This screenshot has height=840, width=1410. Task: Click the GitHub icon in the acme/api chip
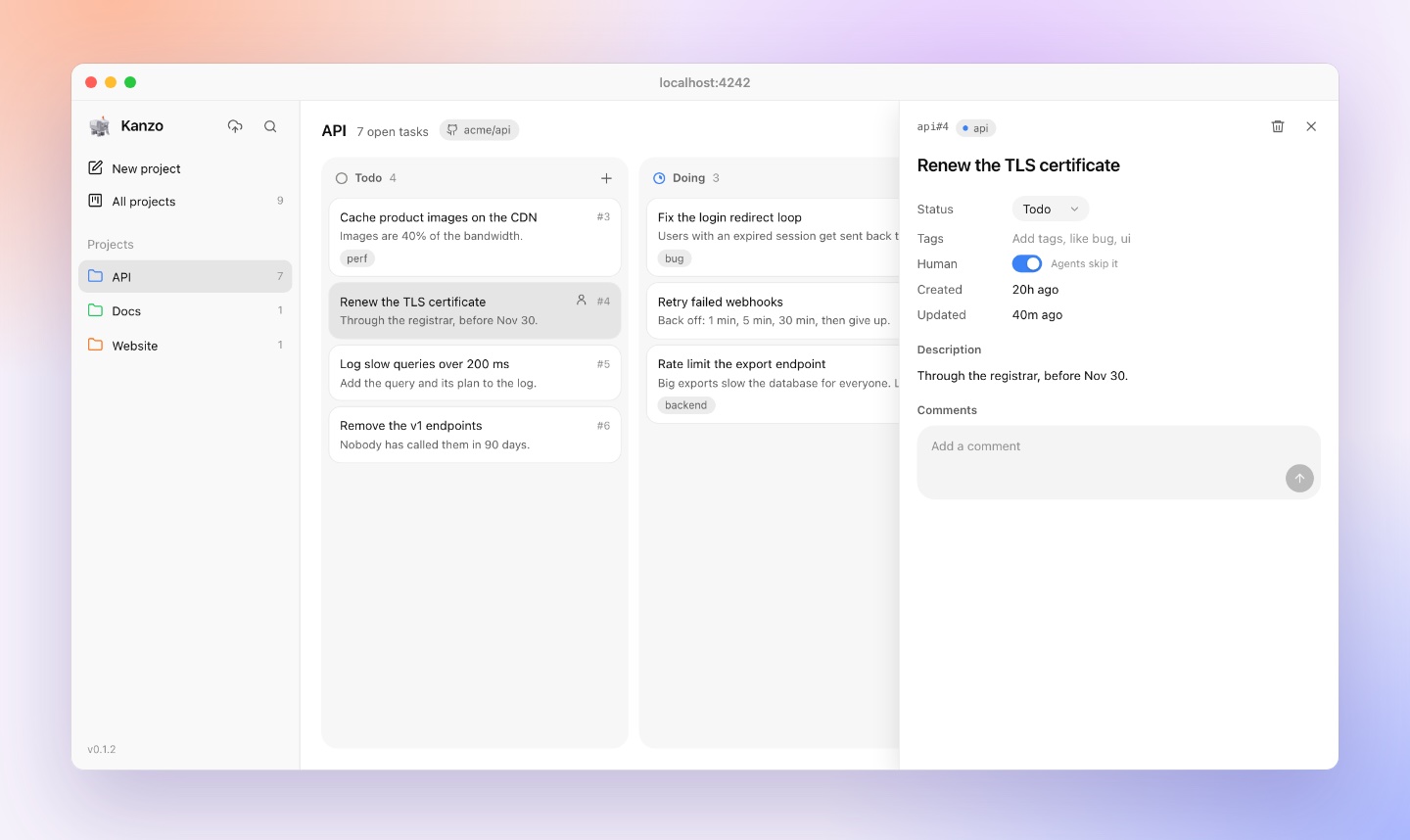tap(452, 129)
